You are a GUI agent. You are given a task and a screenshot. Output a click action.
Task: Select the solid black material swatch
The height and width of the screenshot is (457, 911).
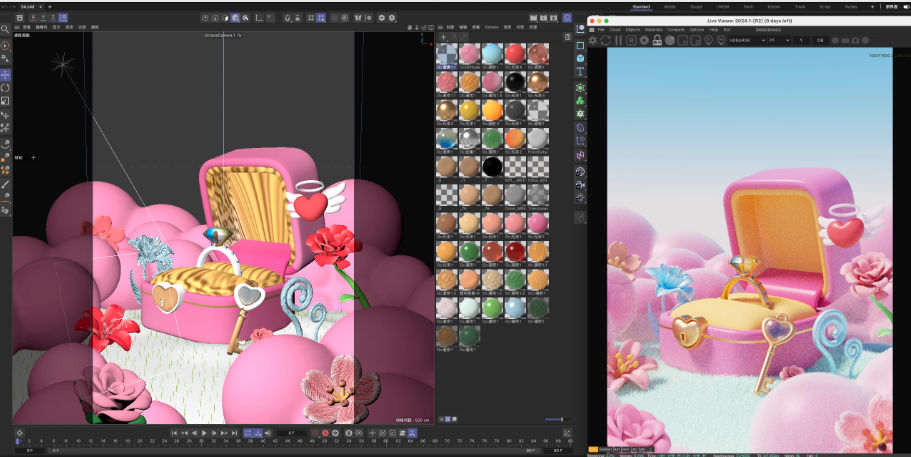point(490,167)
